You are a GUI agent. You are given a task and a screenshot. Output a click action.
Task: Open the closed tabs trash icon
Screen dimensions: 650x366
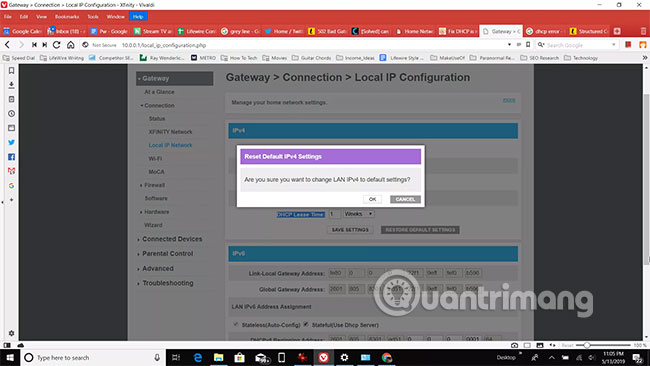pyautogui.click(x=643, y=31)
